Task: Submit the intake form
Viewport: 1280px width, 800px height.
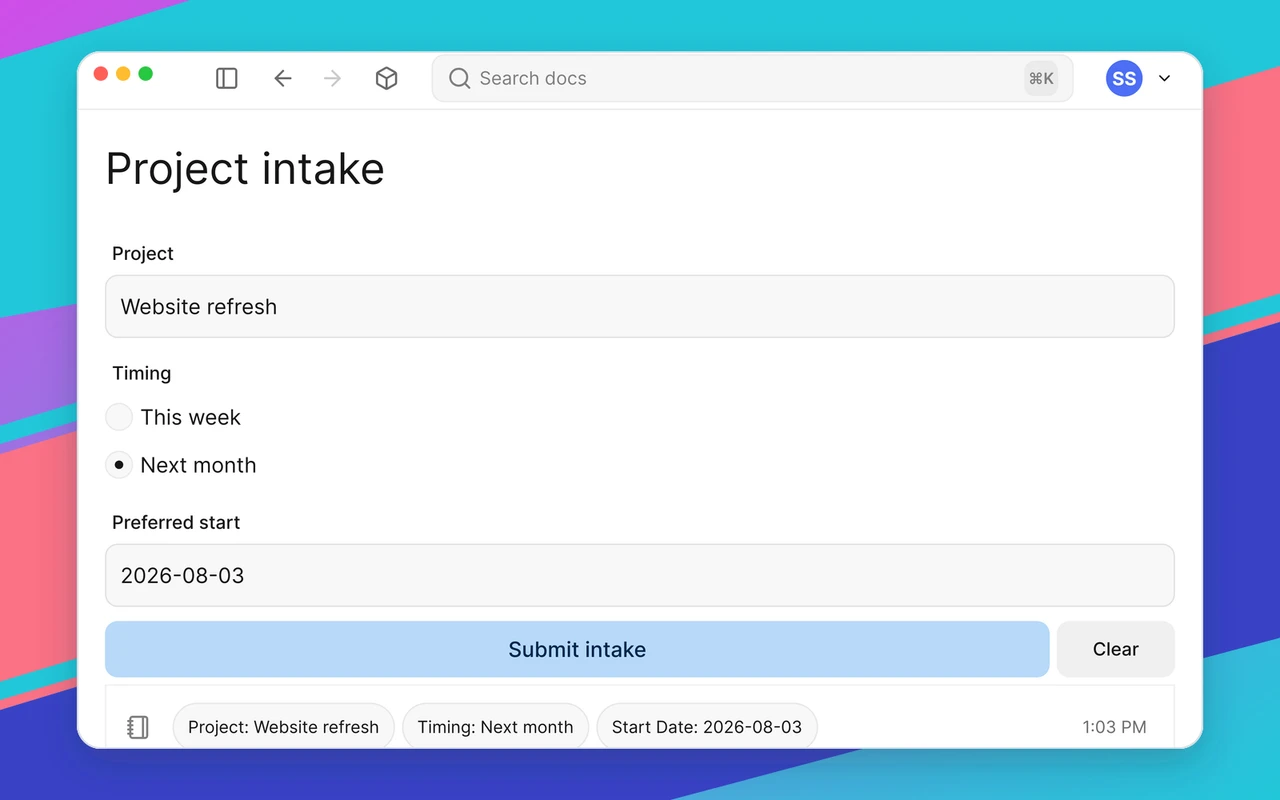Action: 577,649
